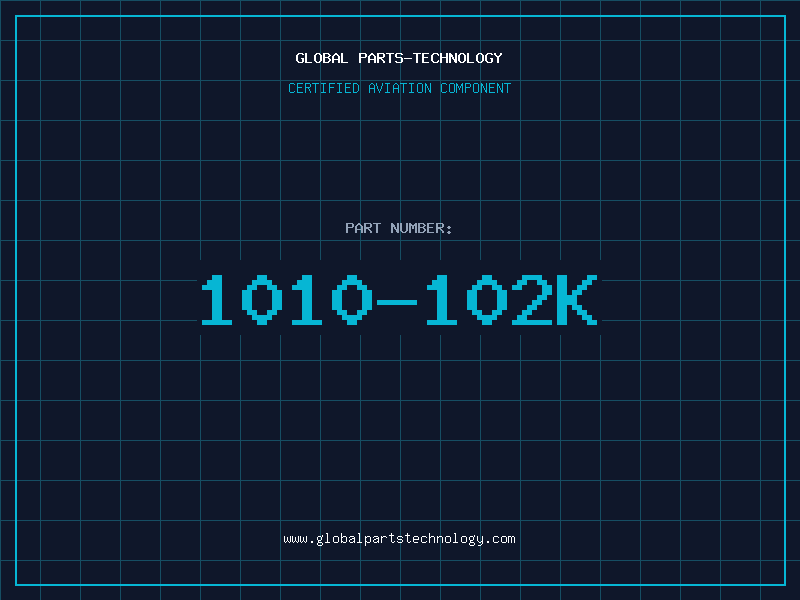Select the word PARTS in the title
Screen dimensions: 800x600
coord(381,58)
